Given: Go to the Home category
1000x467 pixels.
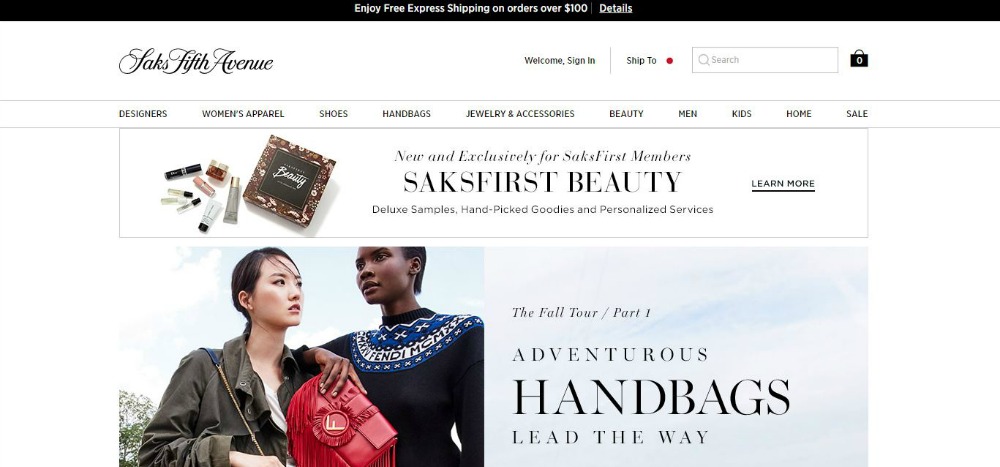Looking at the screenshot, I should tap(798, 114).
